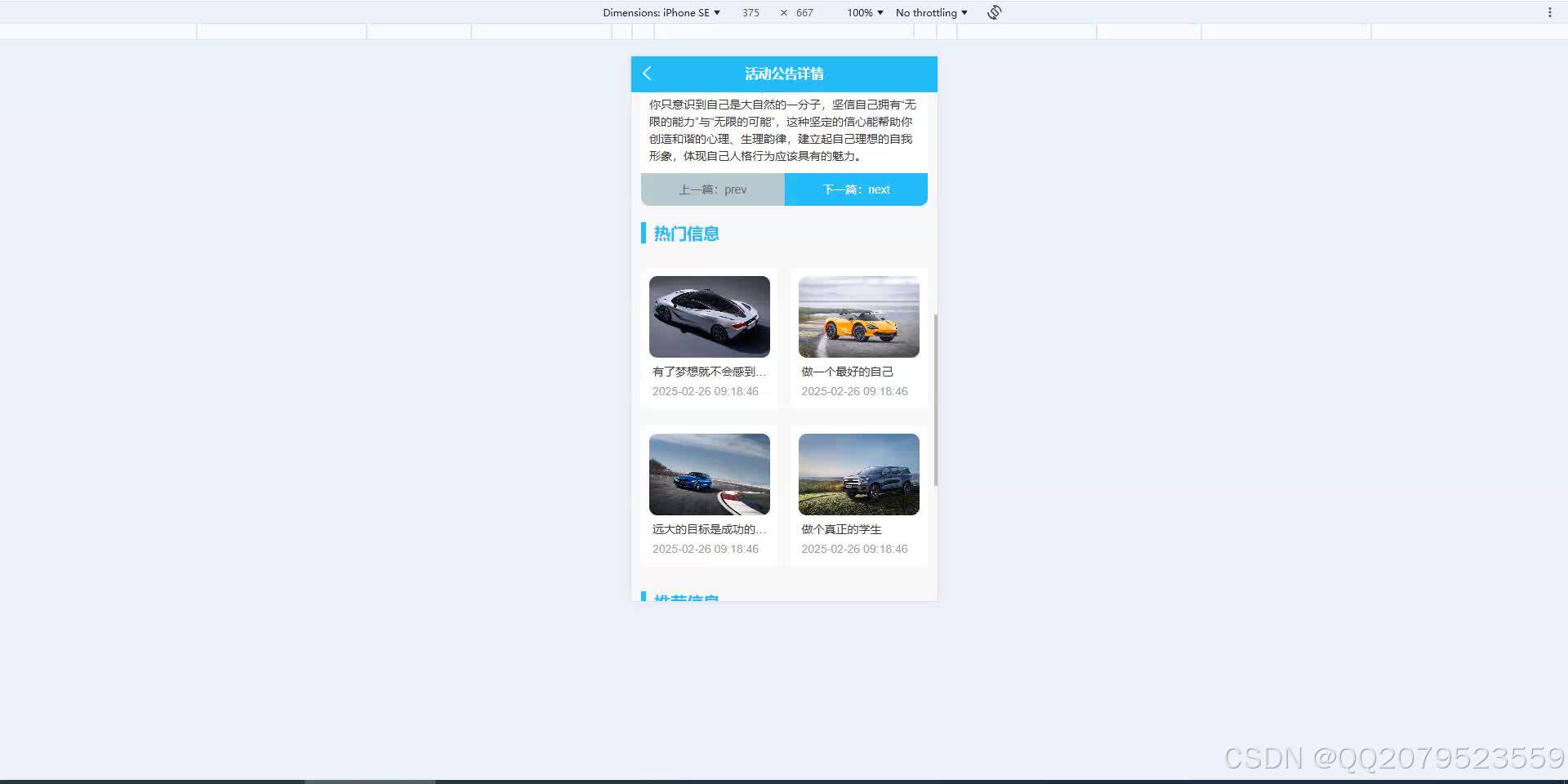This screenshot has height=784, width=1568.
Task: Tap the orange convertible thumbnail
Action: 858,317
